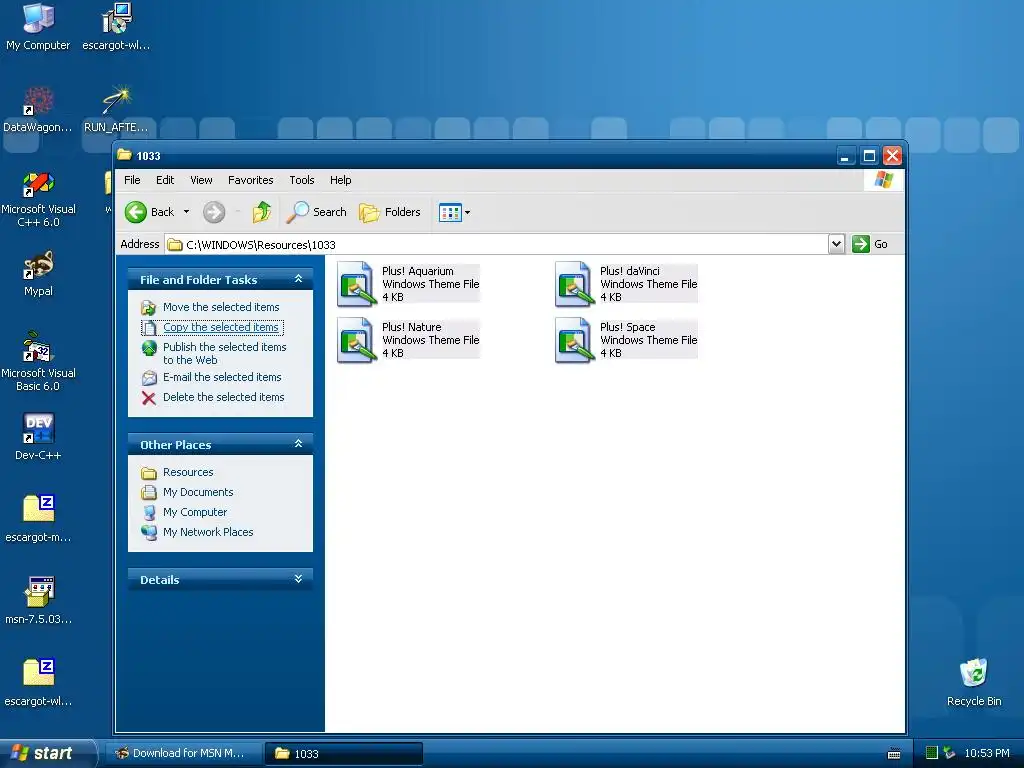The width and height of the screenshot is (1024, 768).
Task: Select the Plus! daVinci theme file icon
Action: [x=573, y=284]
